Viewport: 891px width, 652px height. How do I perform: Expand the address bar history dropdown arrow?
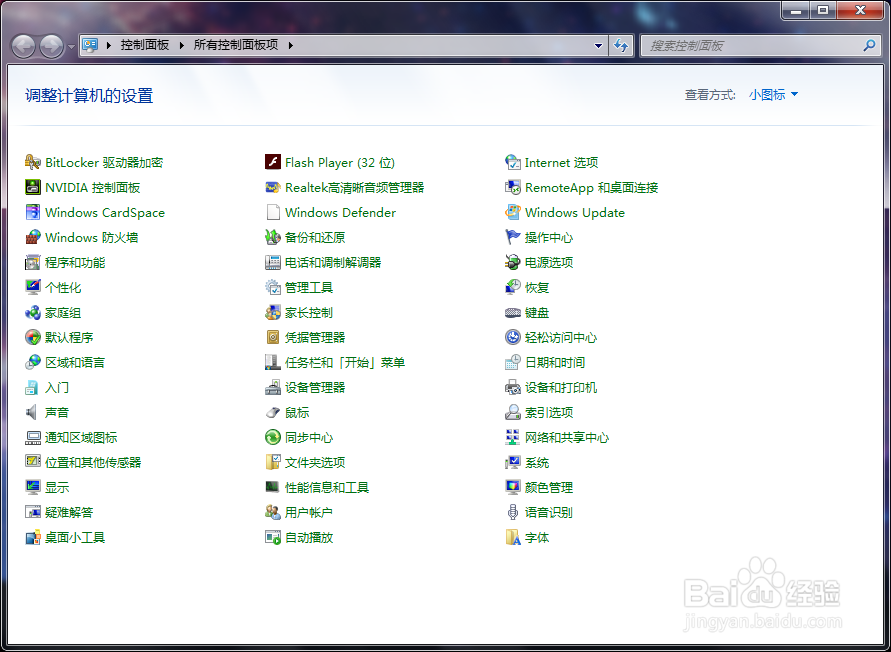(598, 45)
